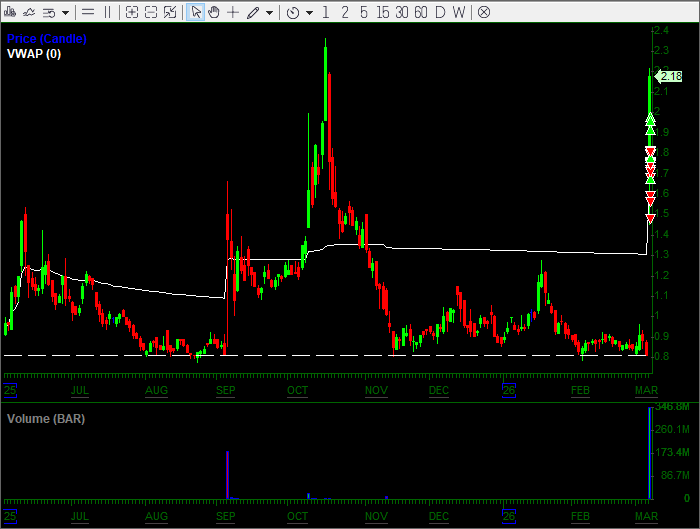Click the OCT label on price time axis
The image size is (700, 529).
pos(297,390)
